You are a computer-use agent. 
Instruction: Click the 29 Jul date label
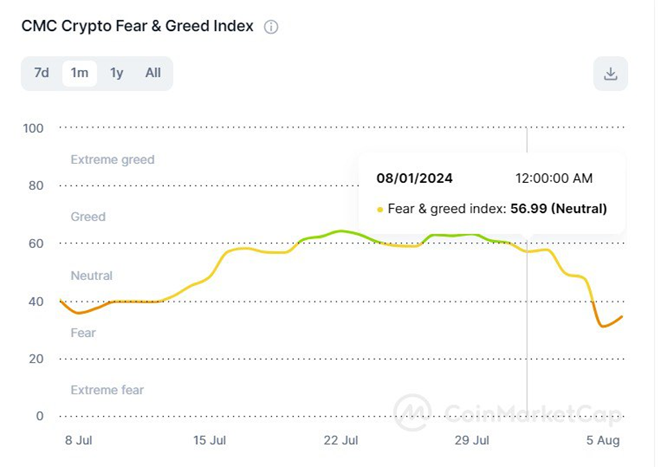(472, 441)
